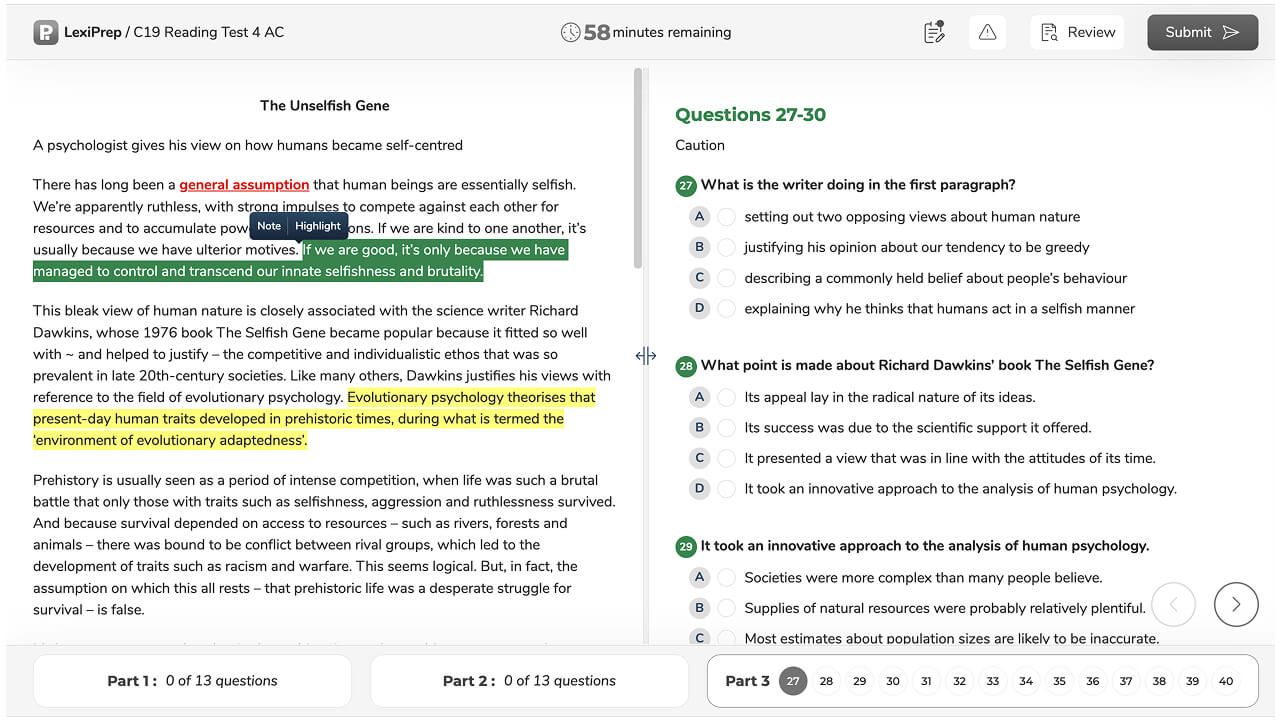Click the Submit button
This screenshot has width=1280, height=720.
coord(1202,31)
